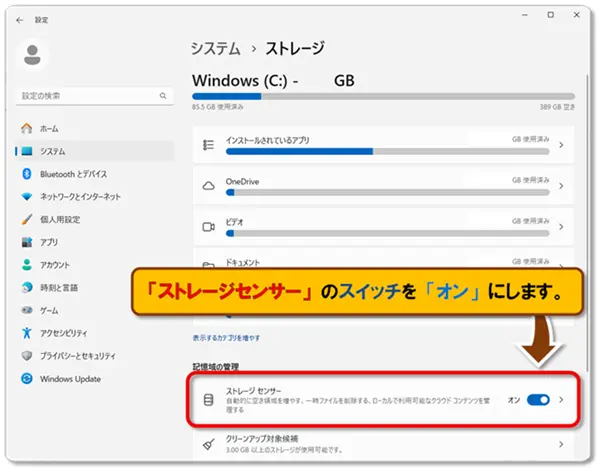Select システム in the sidebar
This screenshot has height=472, width=600.
pos(95,151)
